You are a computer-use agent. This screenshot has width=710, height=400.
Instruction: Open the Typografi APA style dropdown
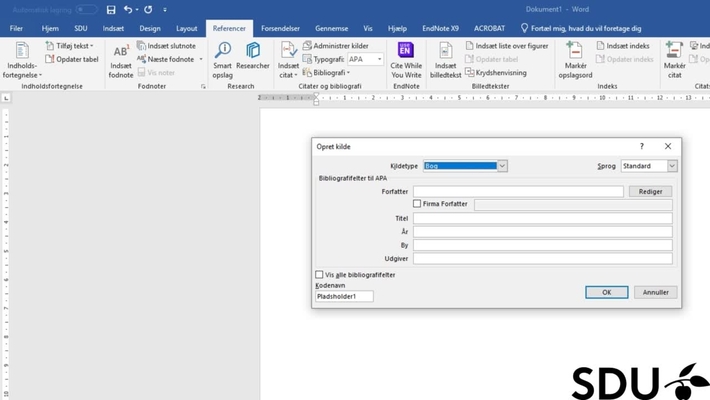(x=379, y=59)
